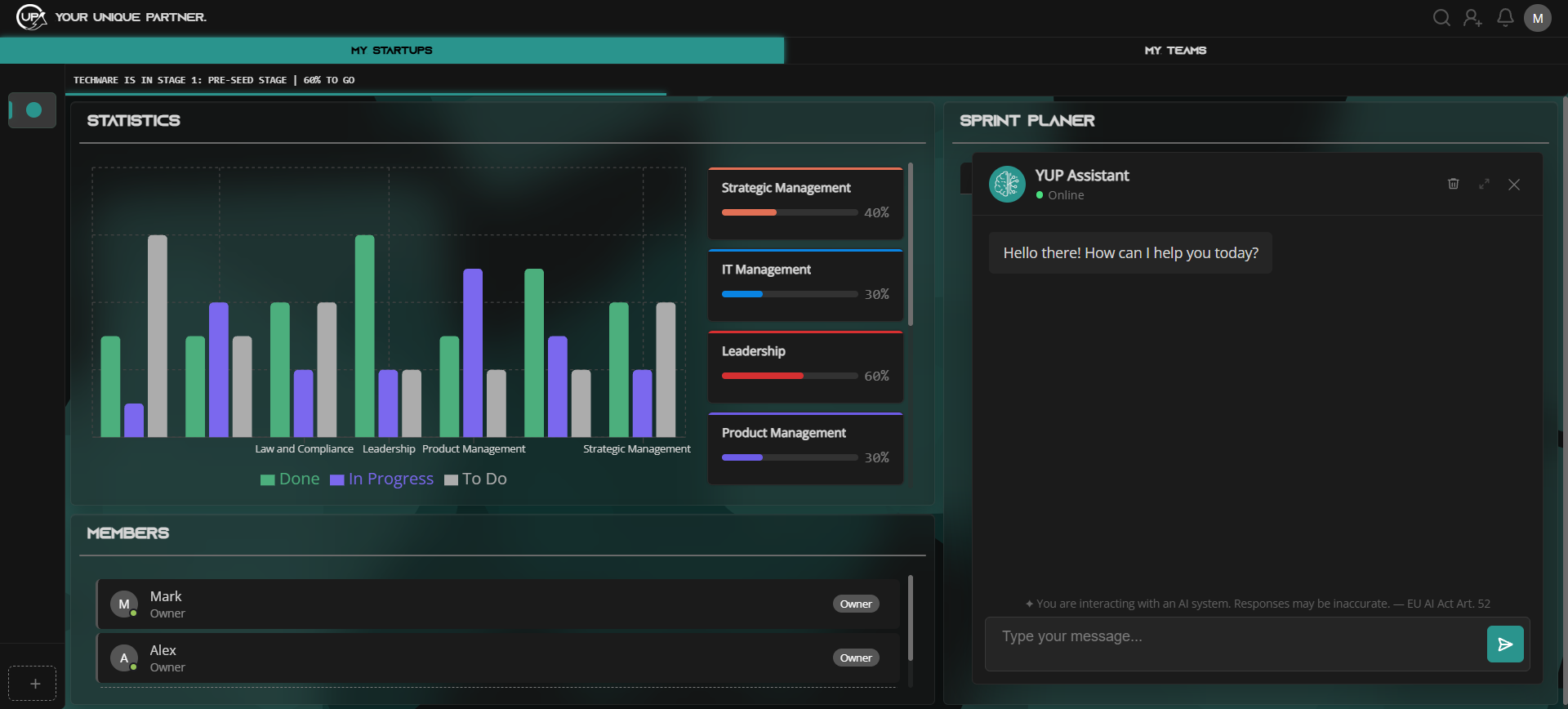This screenshot has width=1568, height=709.
Task: Select the teal startup icon in sidebar
Action: pyautogui.click(x=33, y=110)
